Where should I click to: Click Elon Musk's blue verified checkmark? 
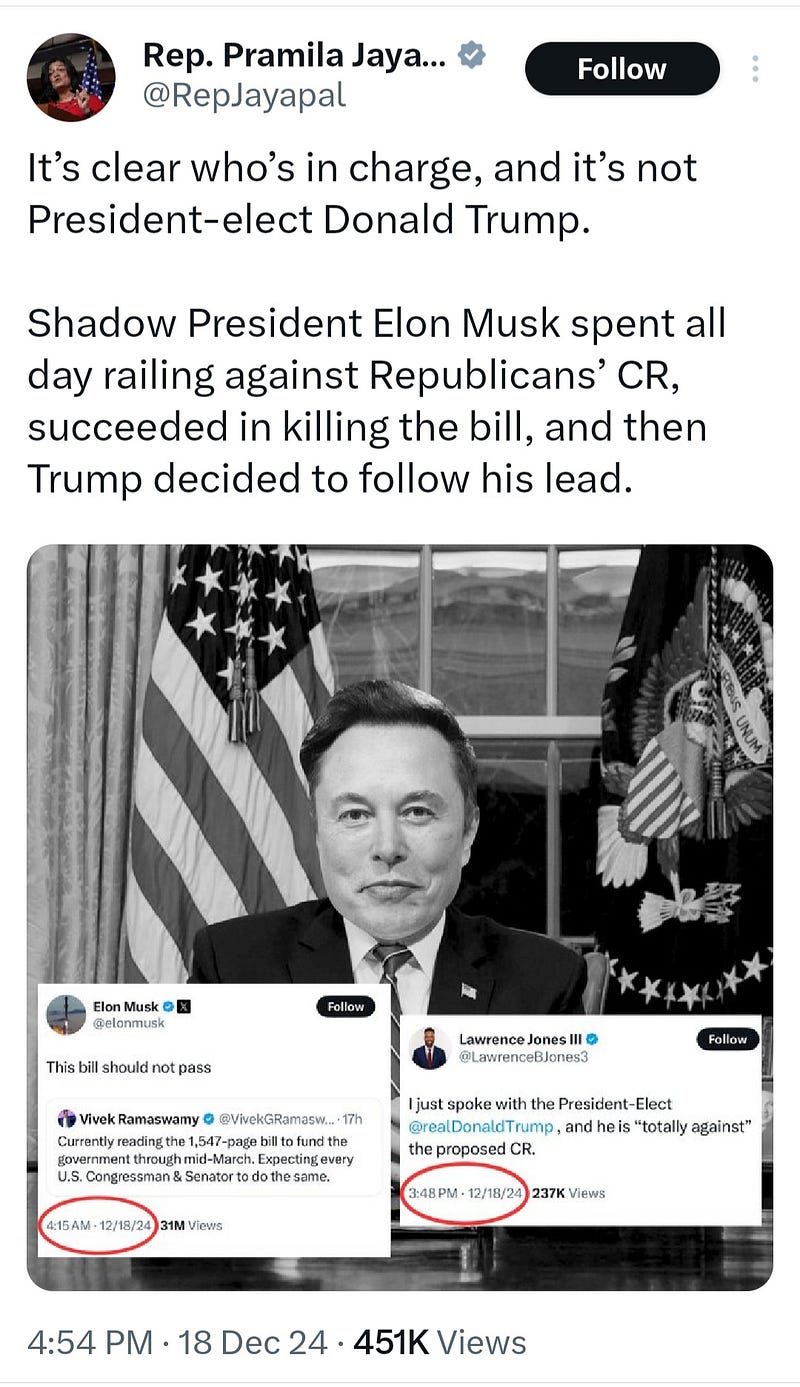tap(168, 1006)
